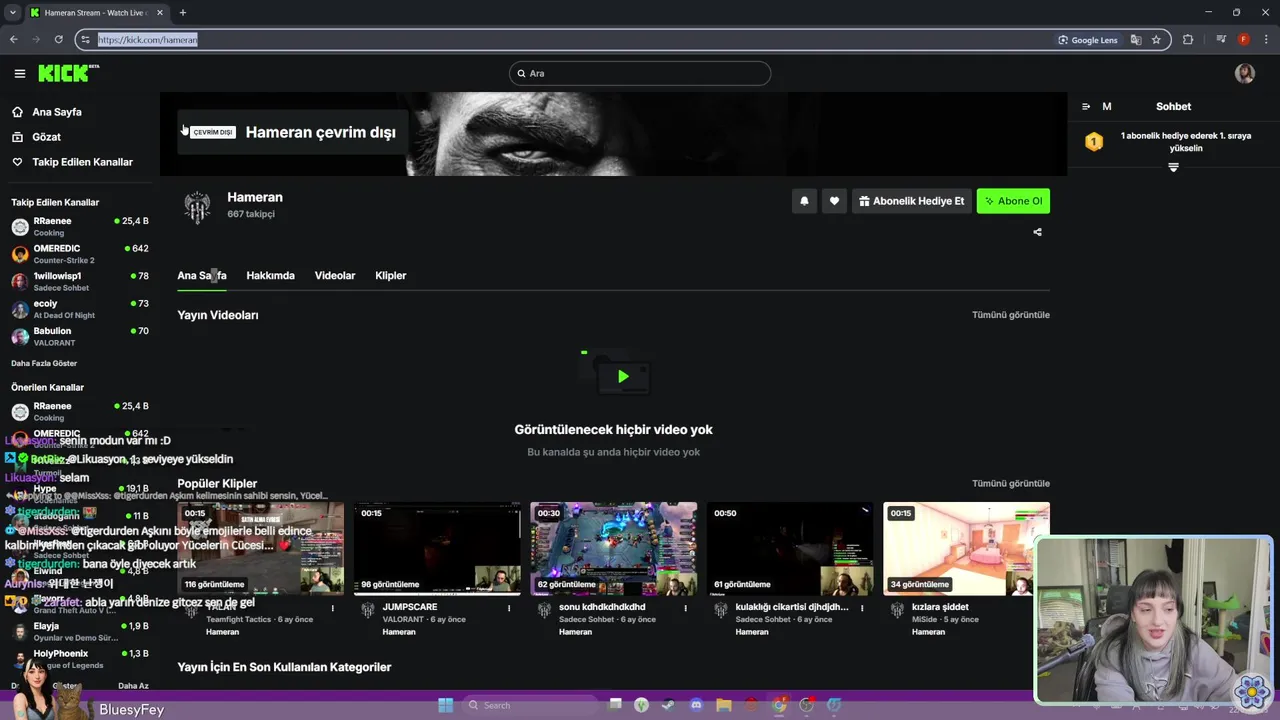The height and width of the screenshot is (720, 1280).
Task: Toggle the notification bell for Hameran
Action: click(x=804, y=201)
